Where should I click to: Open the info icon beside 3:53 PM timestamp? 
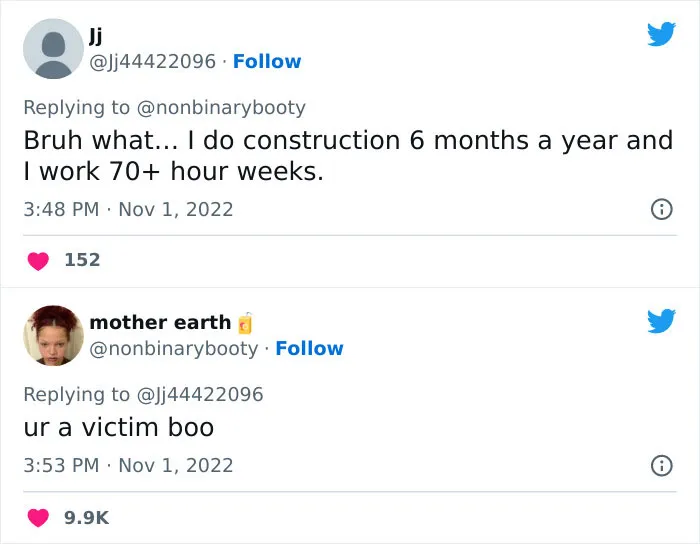click(661, 465)
